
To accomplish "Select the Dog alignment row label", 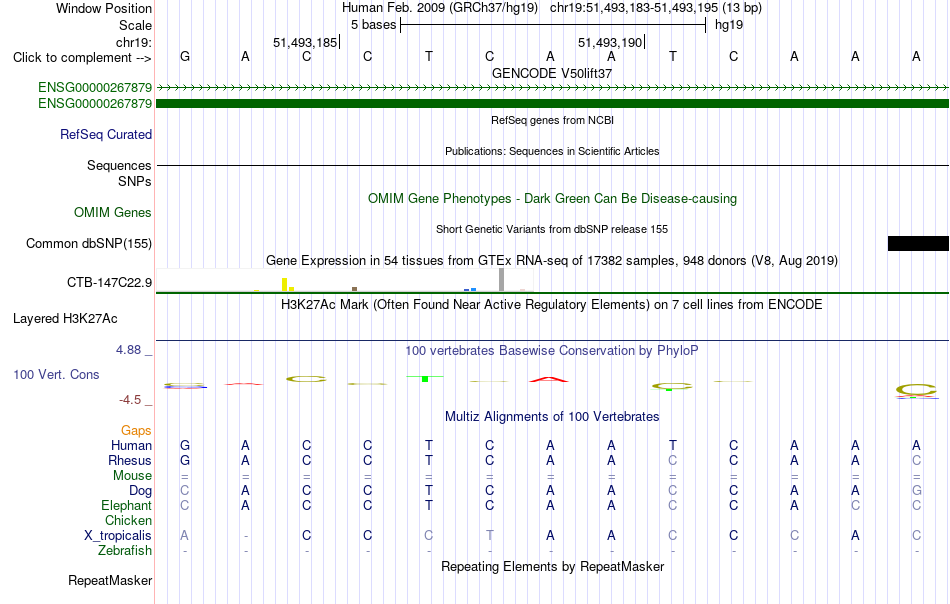I will click(x=140, y=491).
